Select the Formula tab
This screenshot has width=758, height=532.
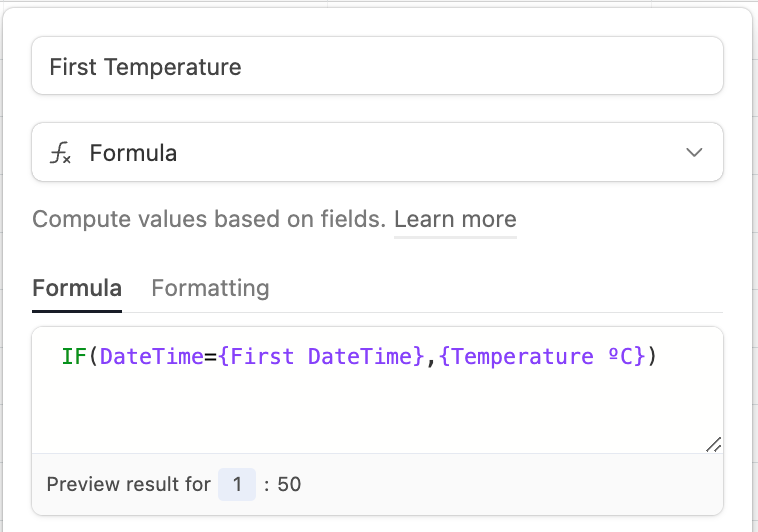tap(77, 288)
